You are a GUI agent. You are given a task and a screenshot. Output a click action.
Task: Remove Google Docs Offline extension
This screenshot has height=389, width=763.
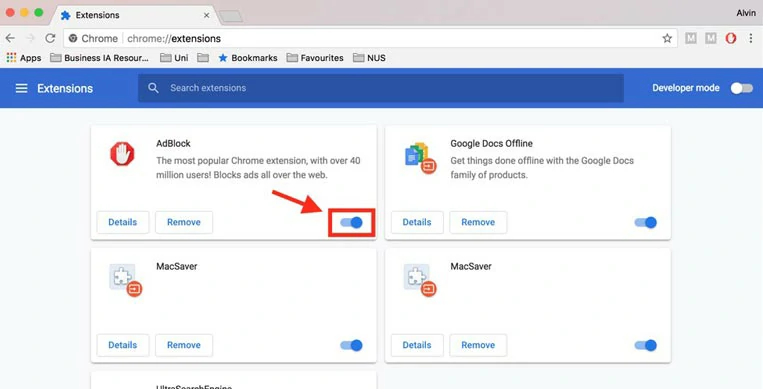pos(478,222)
